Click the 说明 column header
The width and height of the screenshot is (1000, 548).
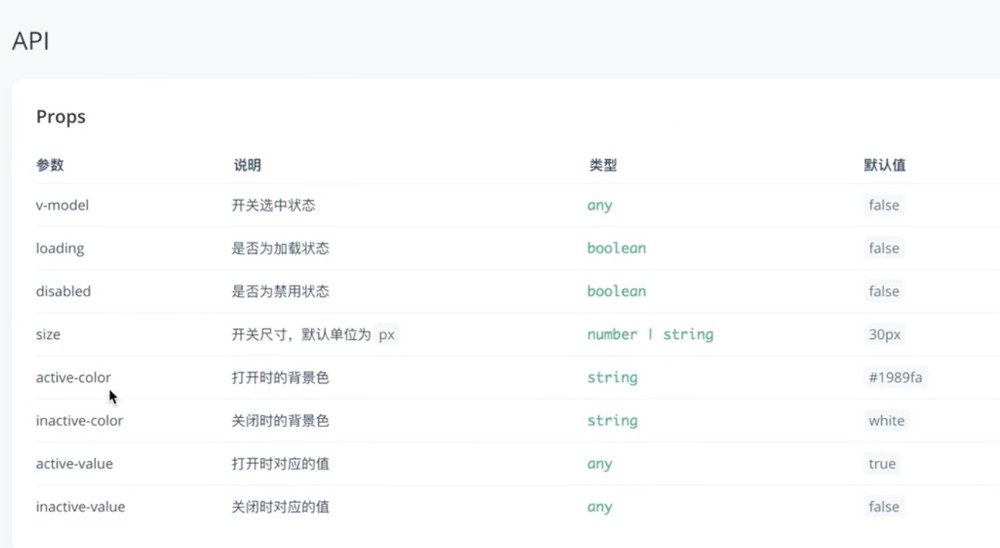[247, 165]
